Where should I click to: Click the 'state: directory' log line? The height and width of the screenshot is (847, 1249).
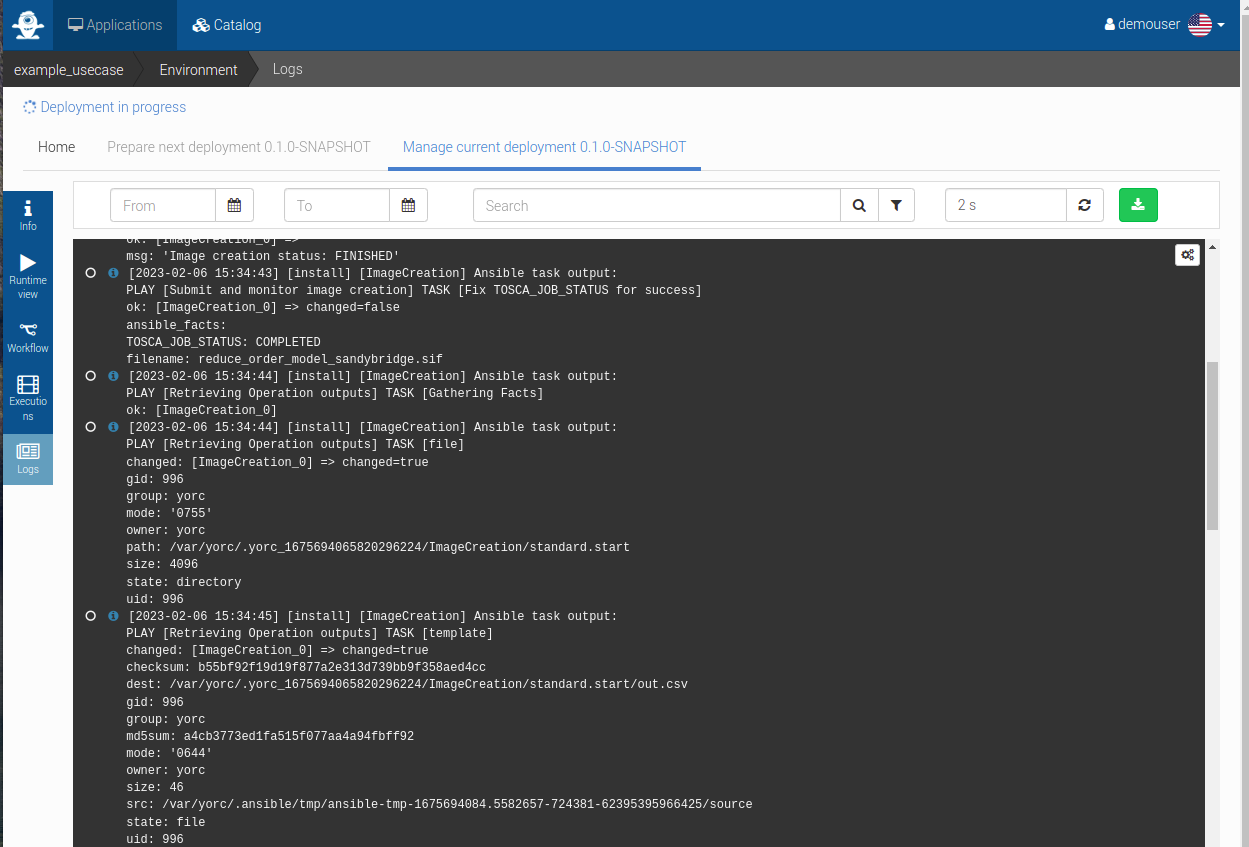click(x=184, y=582)
